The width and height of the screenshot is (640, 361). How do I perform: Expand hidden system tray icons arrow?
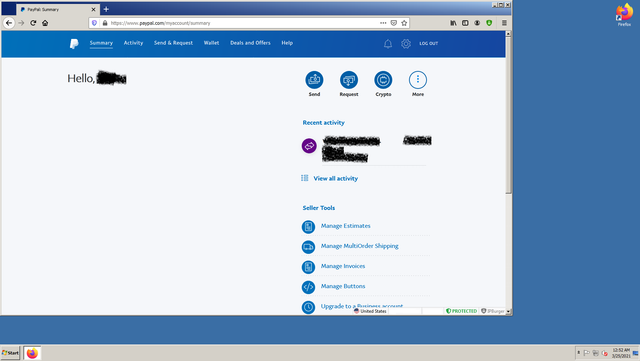578,353
